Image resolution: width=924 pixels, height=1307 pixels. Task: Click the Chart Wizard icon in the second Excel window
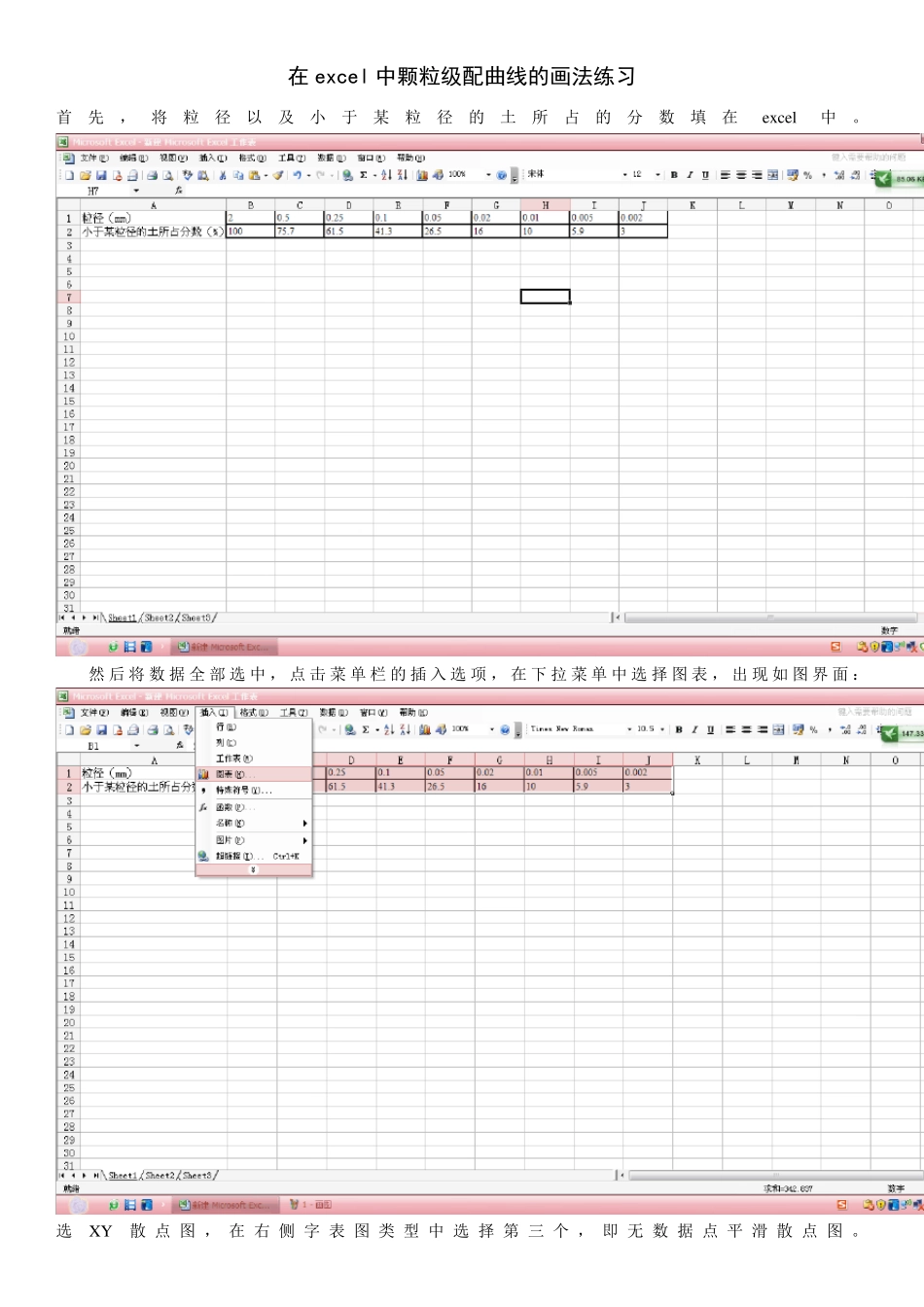[424, 729]
